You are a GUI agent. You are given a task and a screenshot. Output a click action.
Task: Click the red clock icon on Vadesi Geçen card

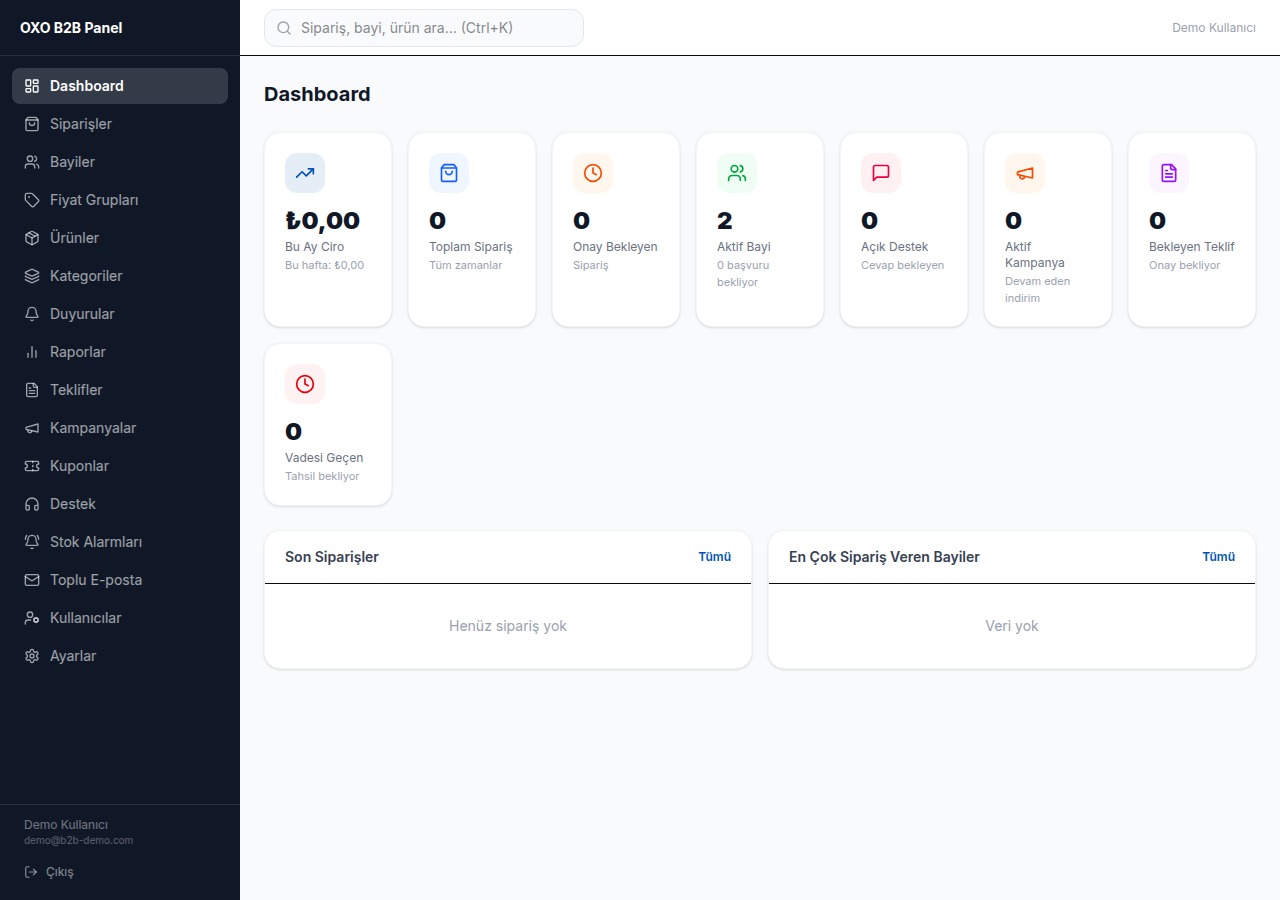tap(305, 384)
